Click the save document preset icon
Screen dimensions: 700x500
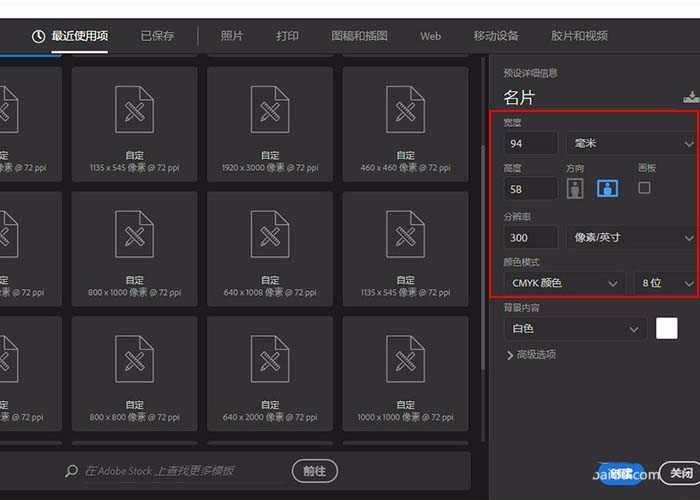click(x=690, y=97)
